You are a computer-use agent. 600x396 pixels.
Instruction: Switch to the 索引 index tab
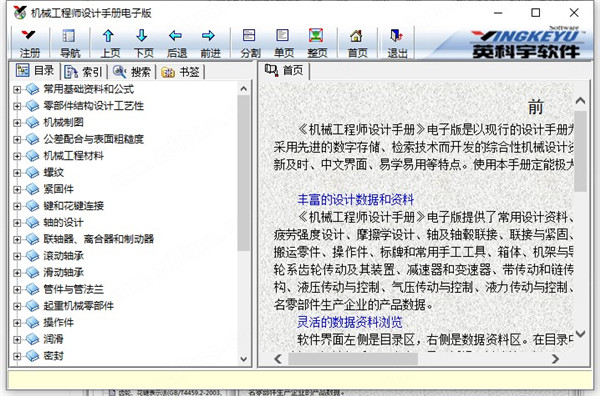click(x=83, y=72)
